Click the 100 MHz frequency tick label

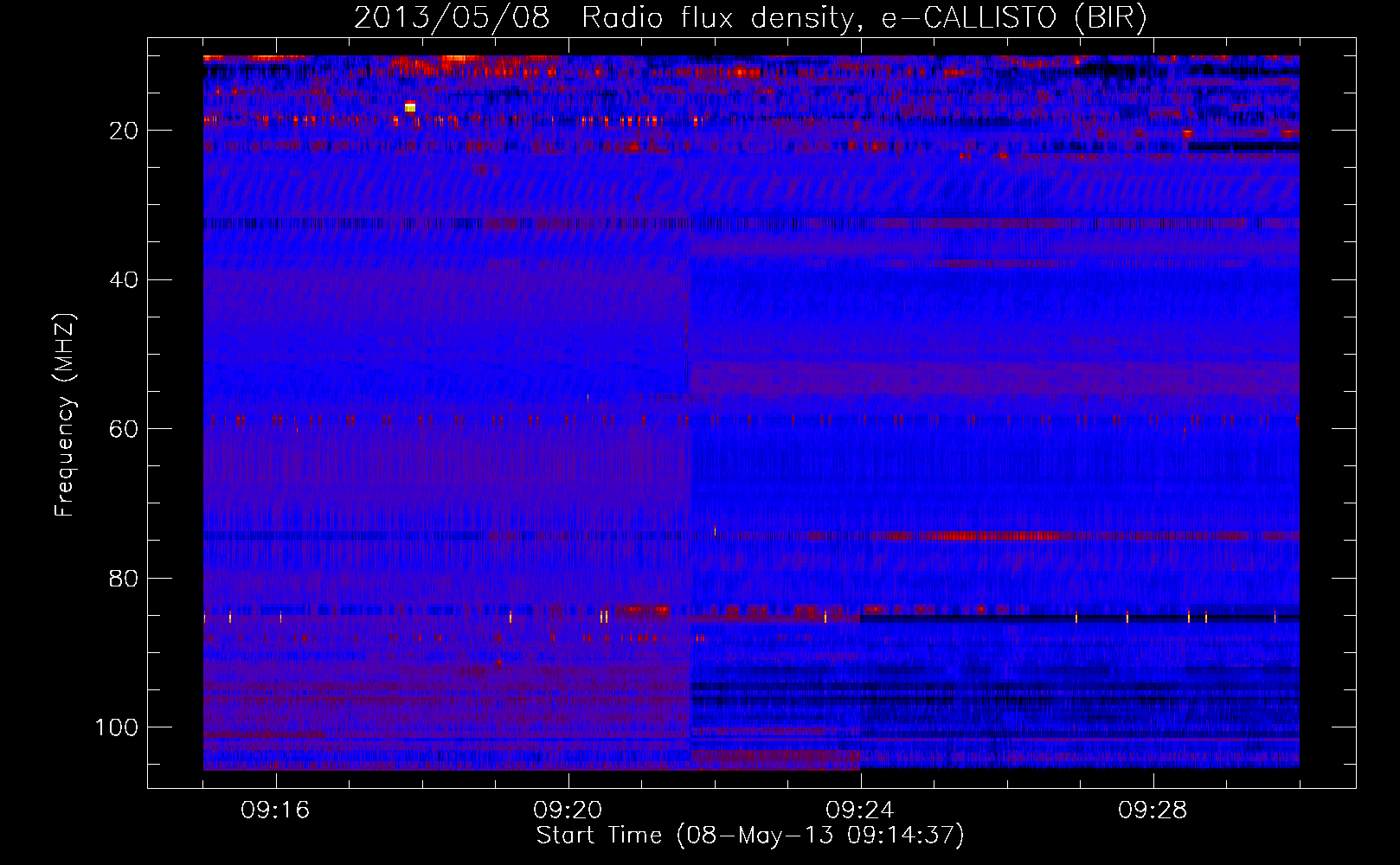click(x=117, y=727)
